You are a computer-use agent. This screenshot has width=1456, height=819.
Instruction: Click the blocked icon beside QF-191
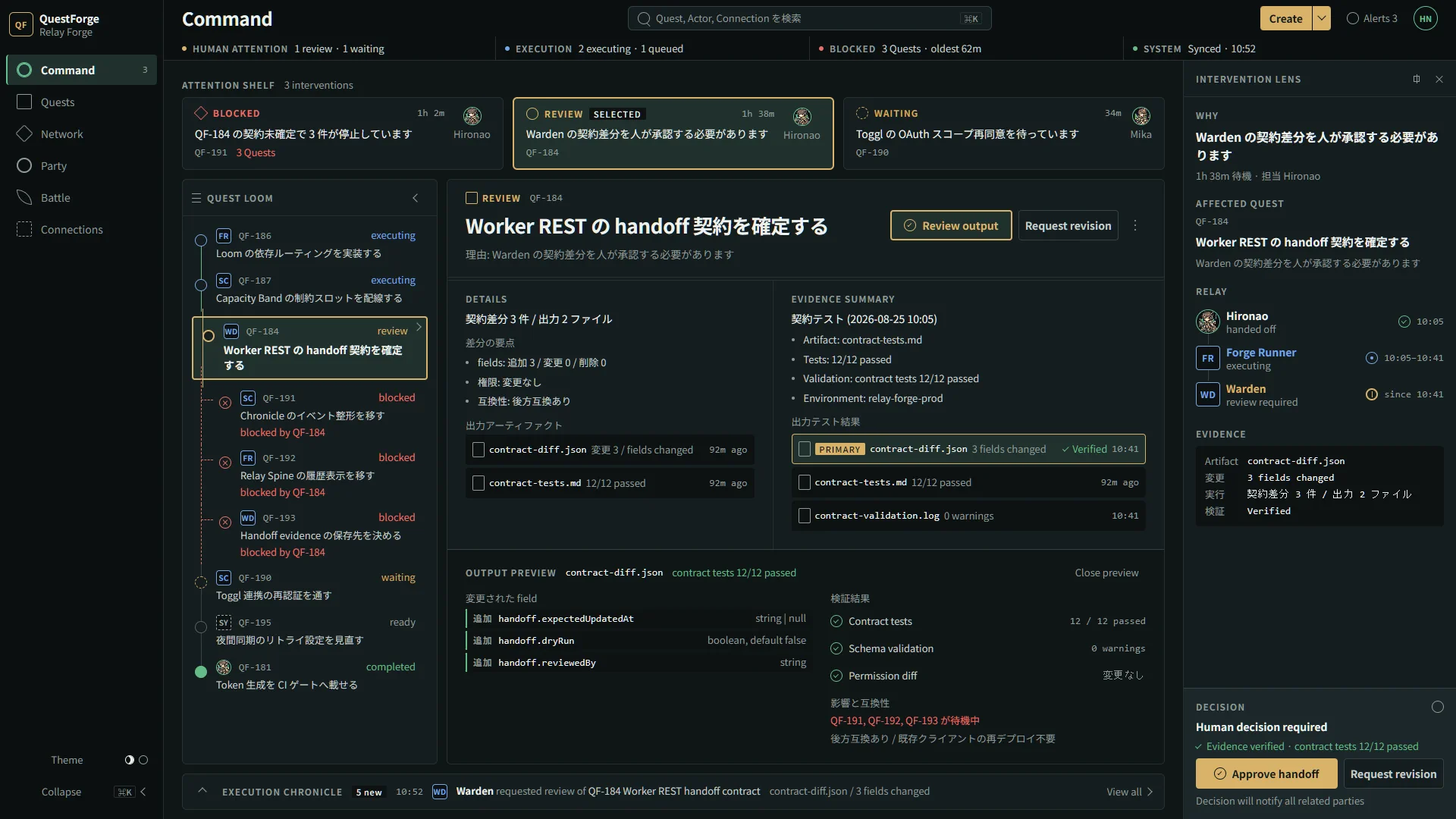click(225, 403)
